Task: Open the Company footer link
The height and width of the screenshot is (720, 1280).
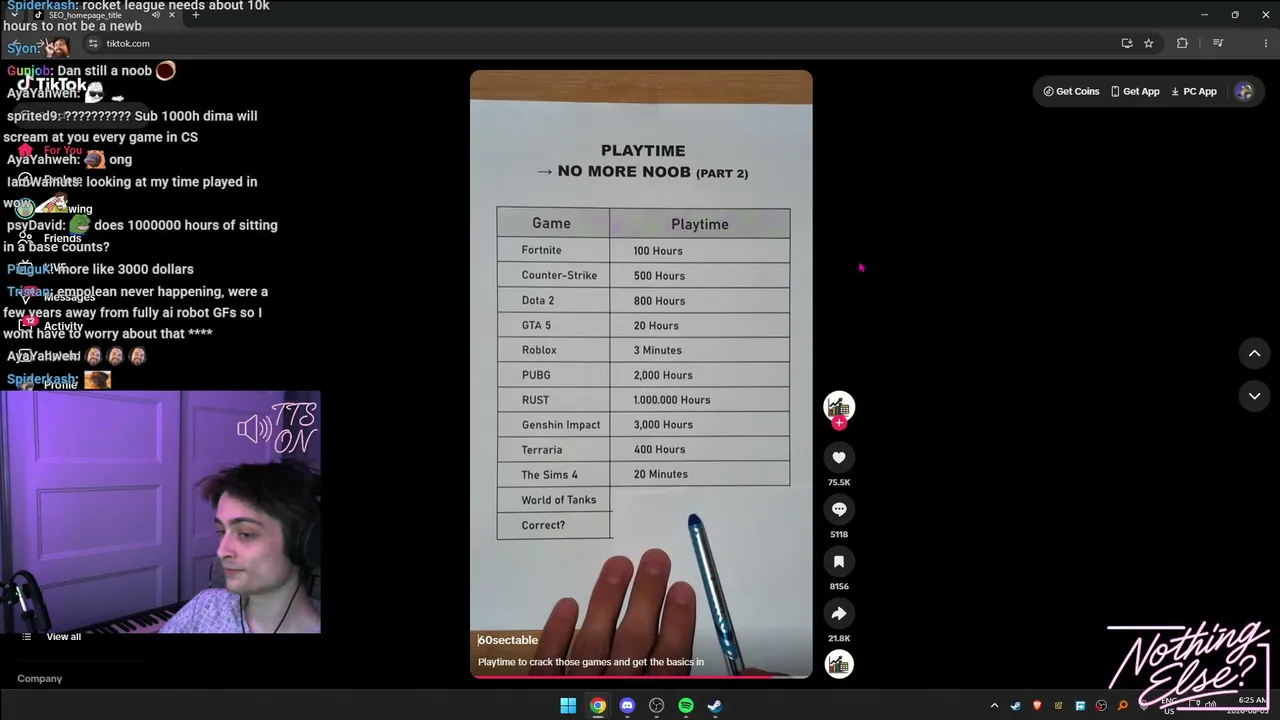Action: pyautogui.click(x=39, y=678)
